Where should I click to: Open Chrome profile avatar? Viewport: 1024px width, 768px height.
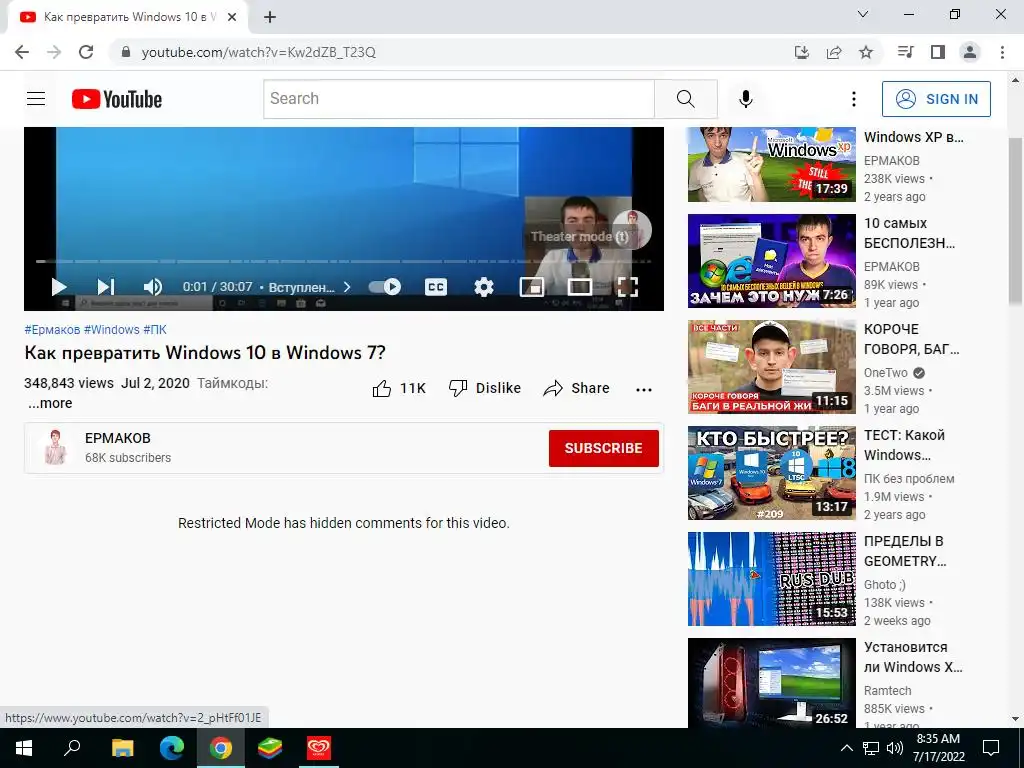(970, 52)
